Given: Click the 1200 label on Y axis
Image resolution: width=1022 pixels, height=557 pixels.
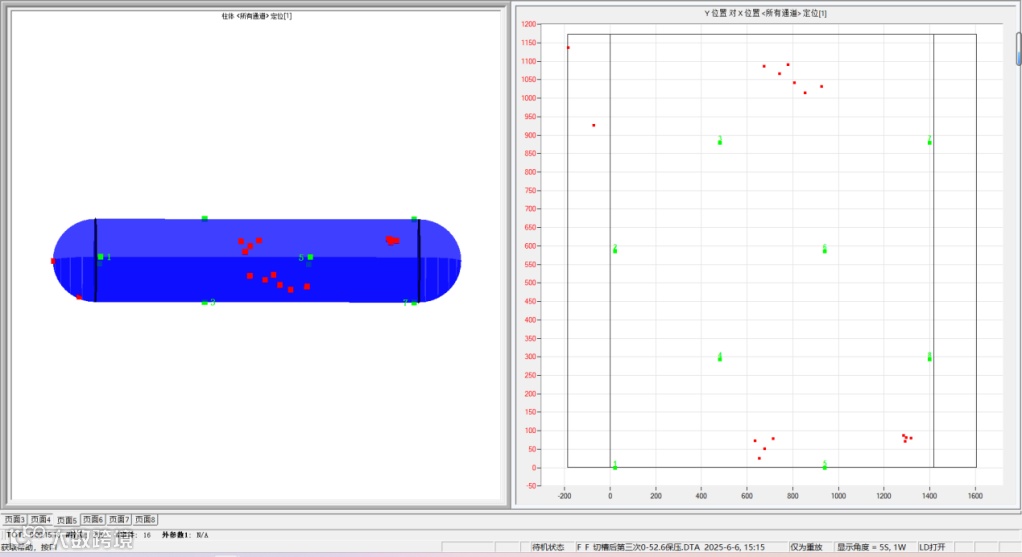Looking at the screenshot, I should click(x=529, y=24).
